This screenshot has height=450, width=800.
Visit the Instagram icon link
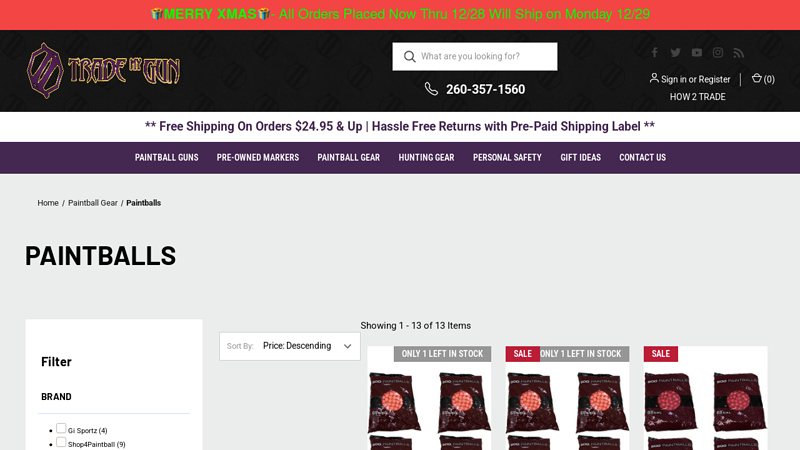click(x=718, y=53)
